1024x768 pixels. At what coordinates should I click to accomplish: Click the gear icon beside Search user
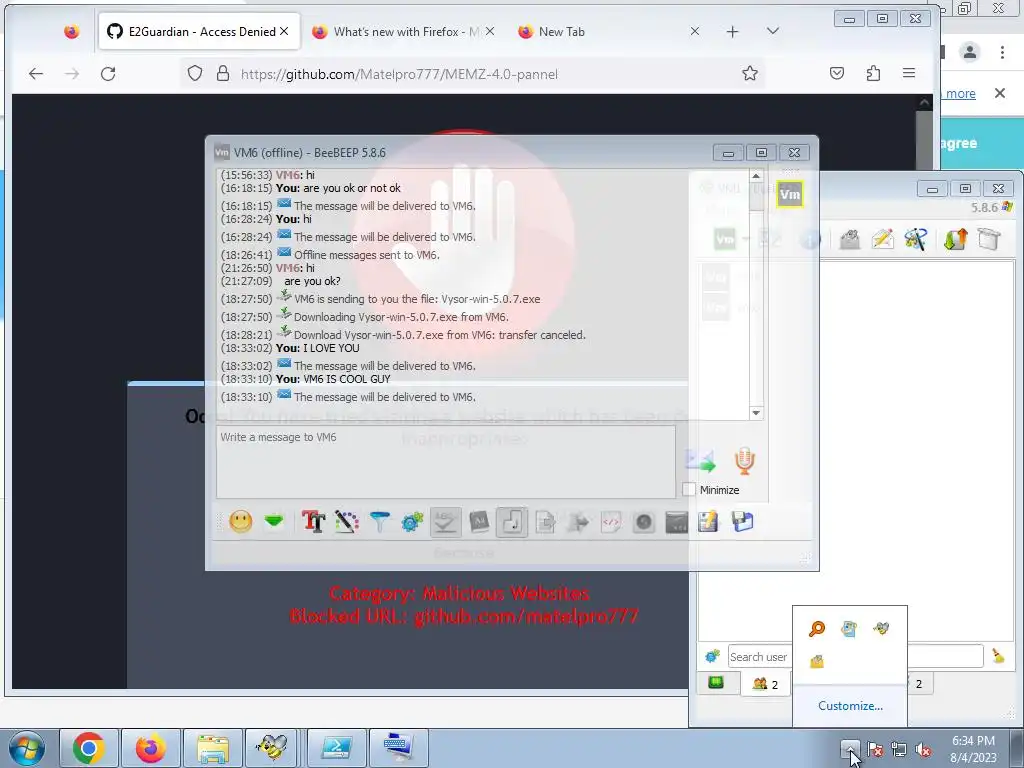(712, 656)
